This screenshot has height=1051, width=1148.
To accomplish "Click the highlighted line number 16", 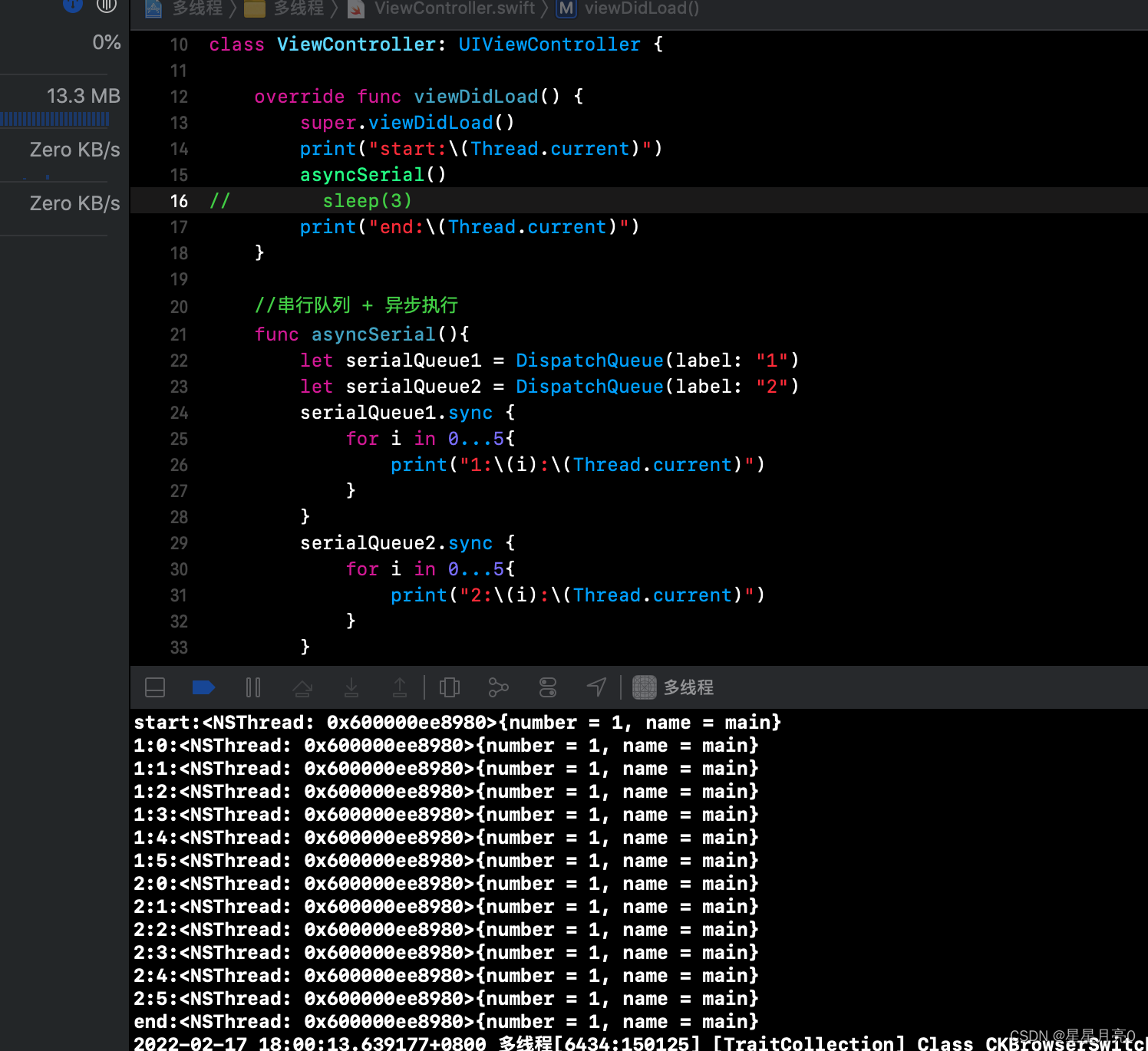I will pos(179,201).
